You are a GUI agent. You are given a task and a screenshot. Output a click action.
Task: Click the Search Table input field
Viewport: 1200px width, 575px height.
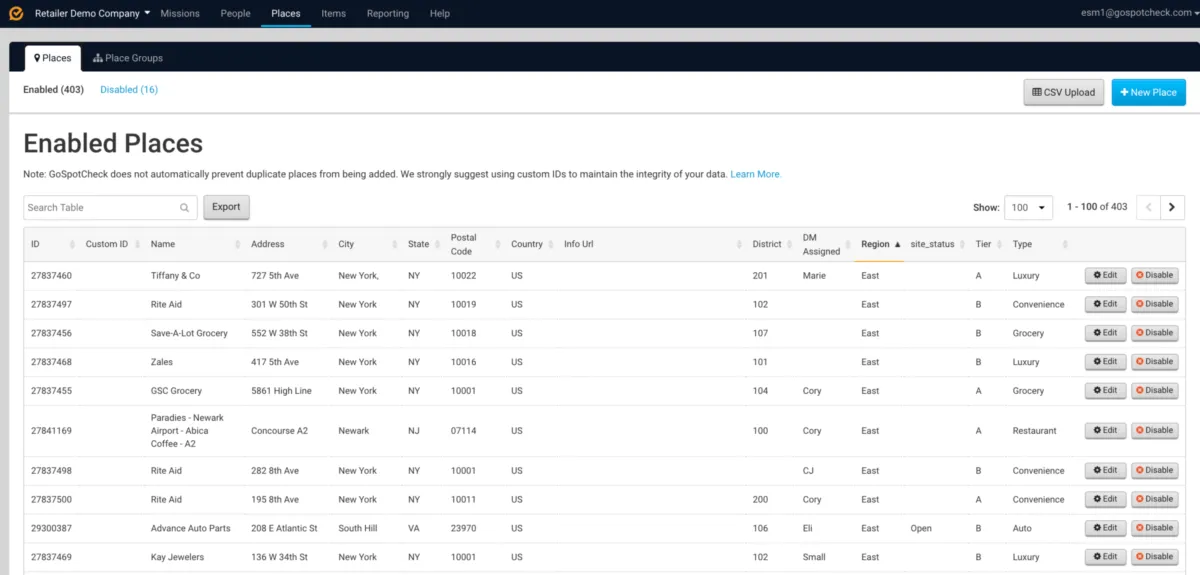[100, 208]
